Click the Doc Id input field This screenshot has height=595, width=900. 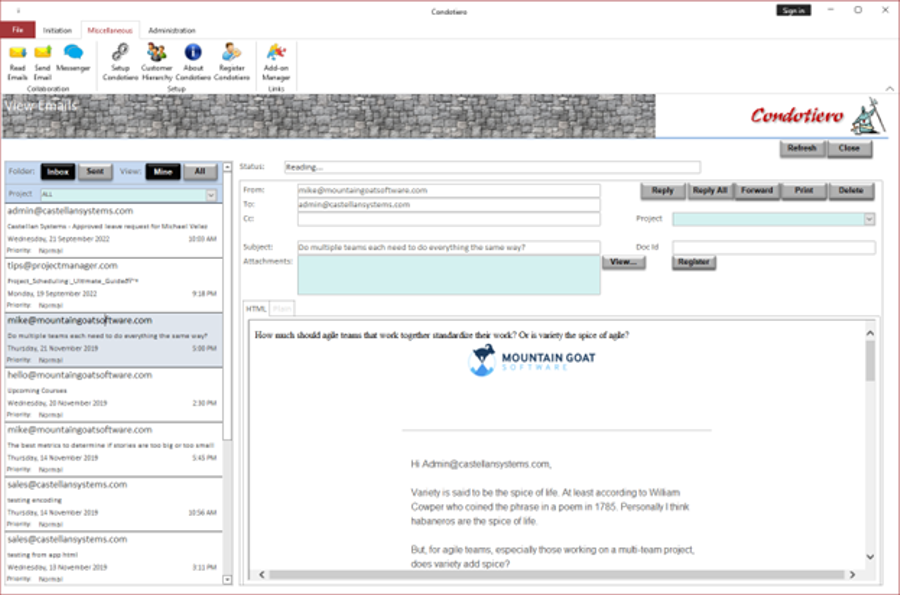[774, 248]
